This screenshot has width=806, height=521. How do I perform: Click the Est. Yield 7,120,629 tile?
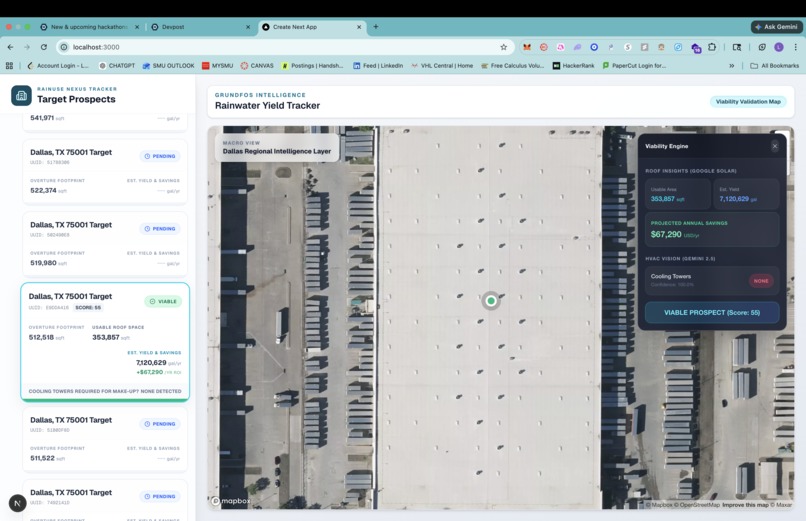746,194
